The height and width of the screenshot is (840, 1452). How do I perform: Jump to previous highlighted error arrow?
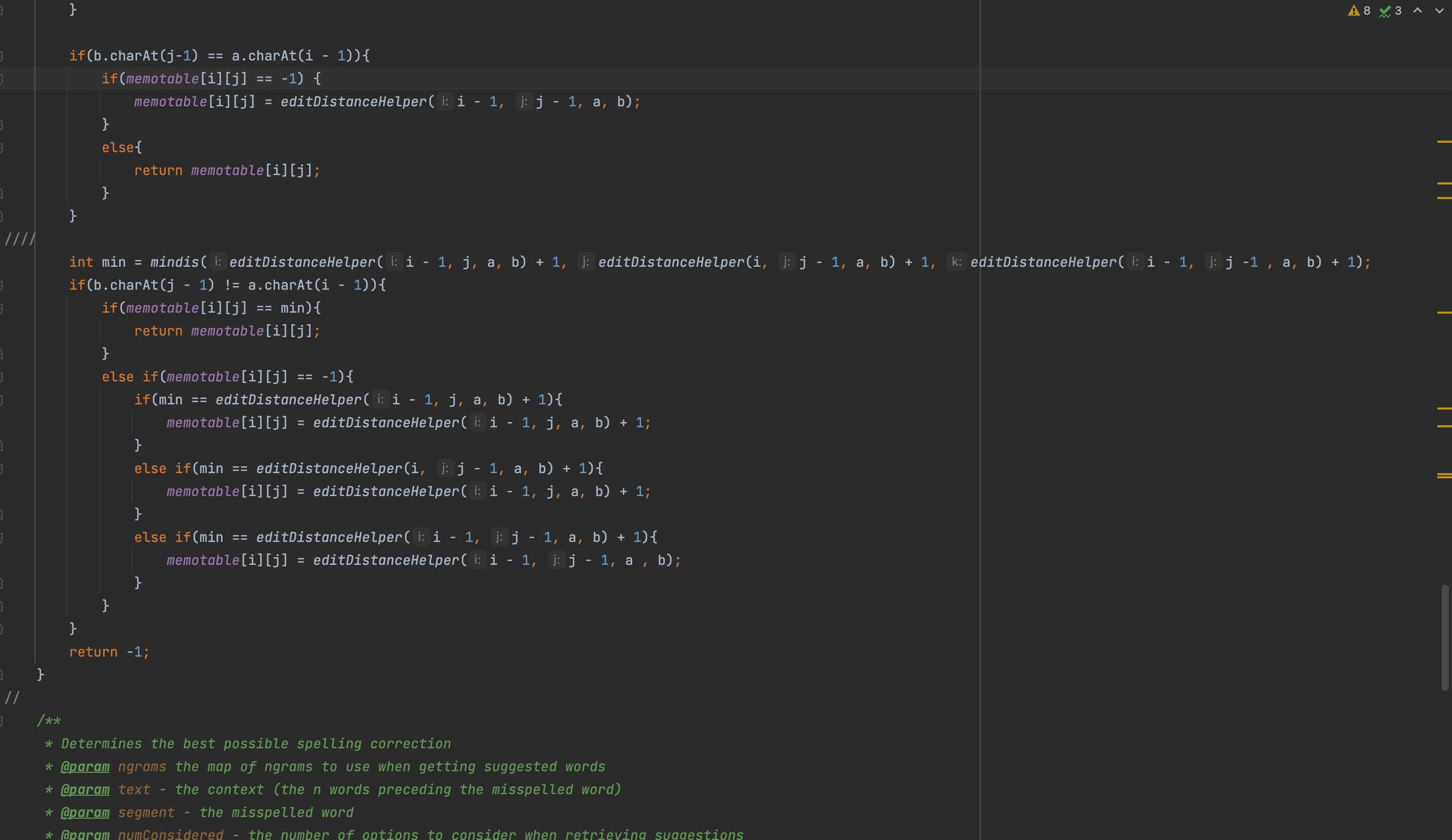1418,10
